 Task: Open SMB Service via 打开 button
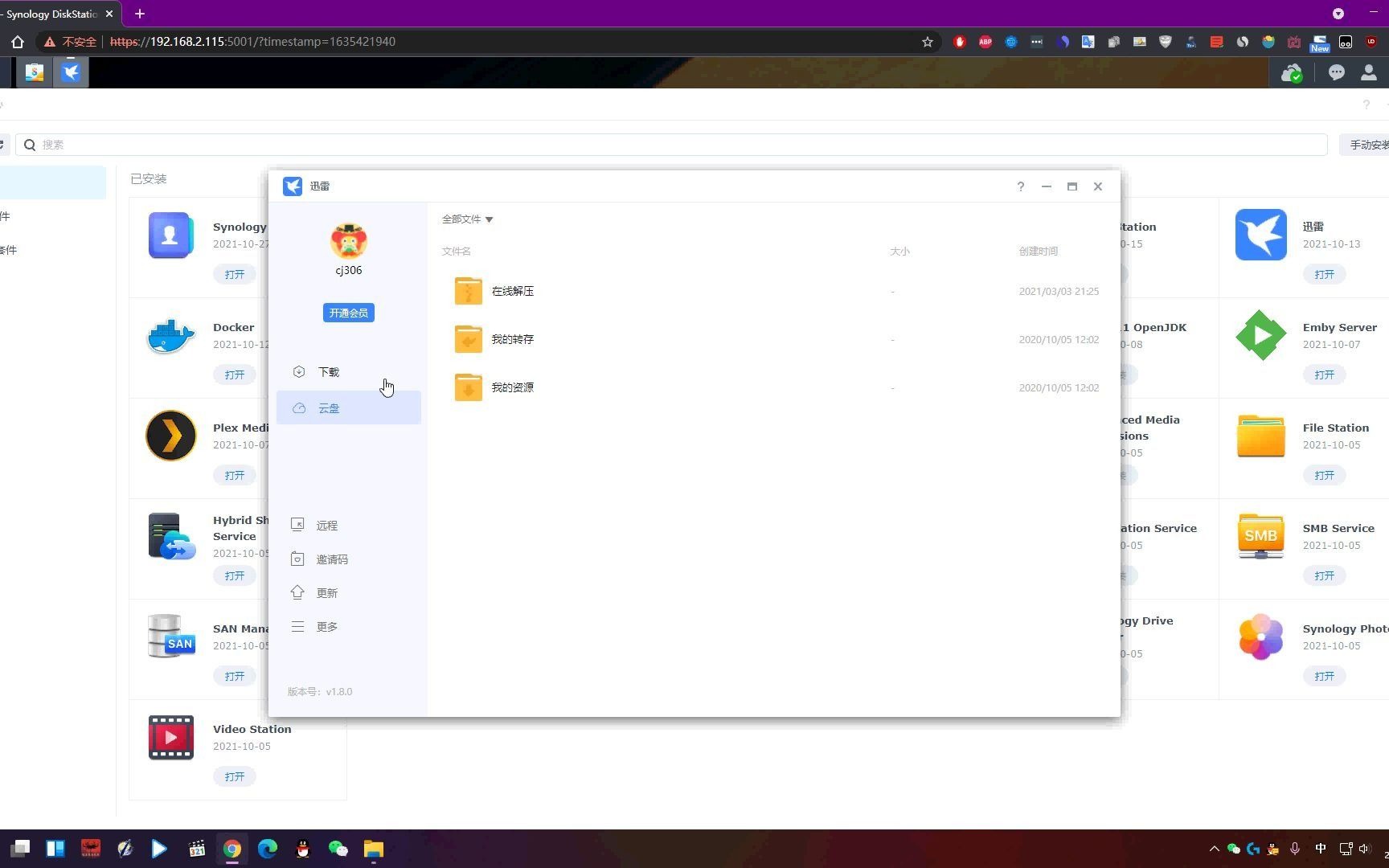[1324, 575]
